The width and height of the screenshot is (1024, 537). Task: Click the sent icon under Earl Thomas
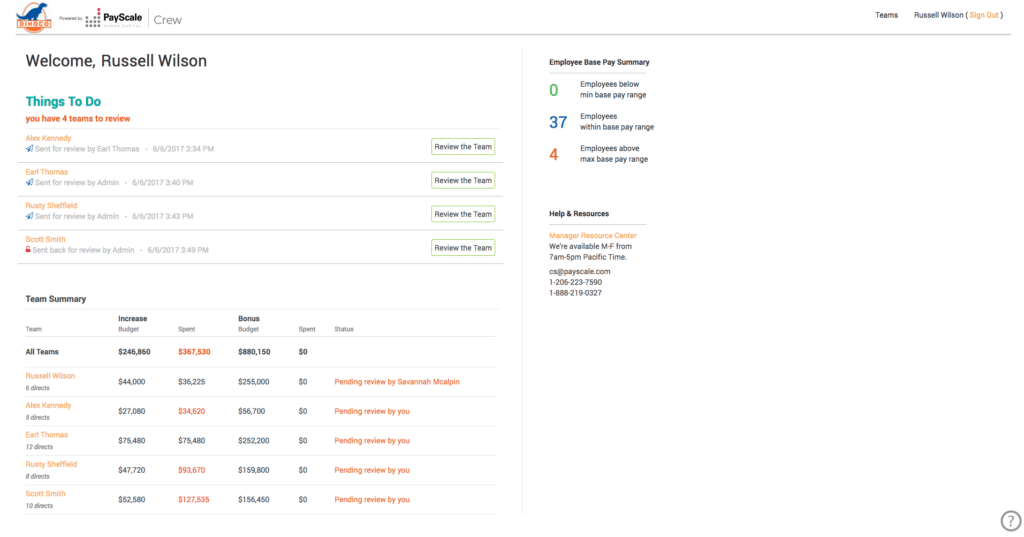tap(29, 182)
